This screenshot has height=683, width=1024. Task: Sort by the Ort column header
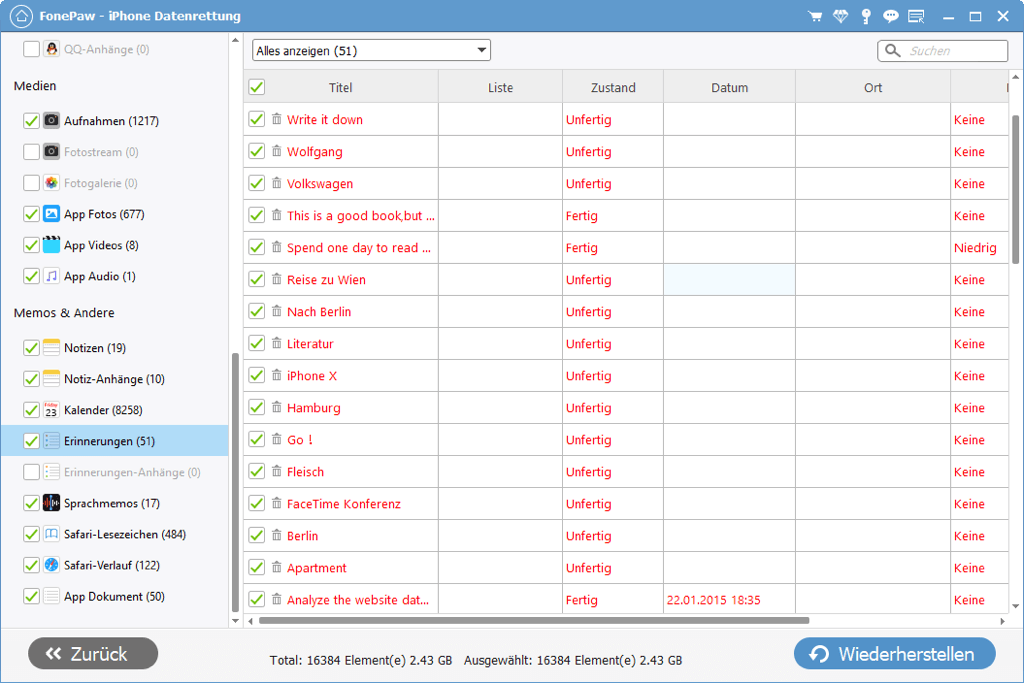point(873,87)
